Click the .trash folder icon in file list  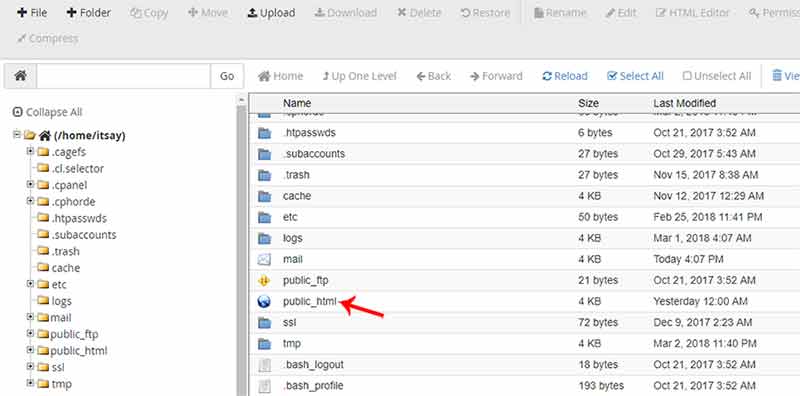(264, 175)
